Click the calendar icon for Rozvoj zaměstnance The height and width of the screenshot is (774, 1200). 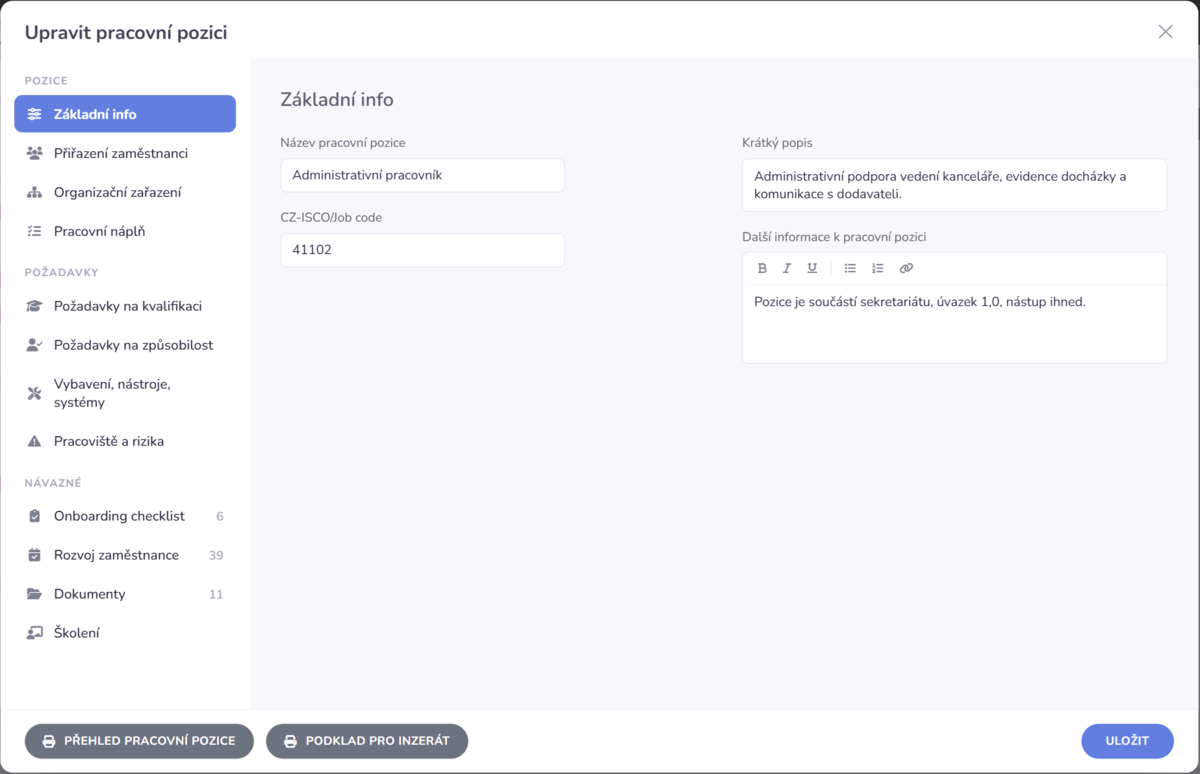35,555
